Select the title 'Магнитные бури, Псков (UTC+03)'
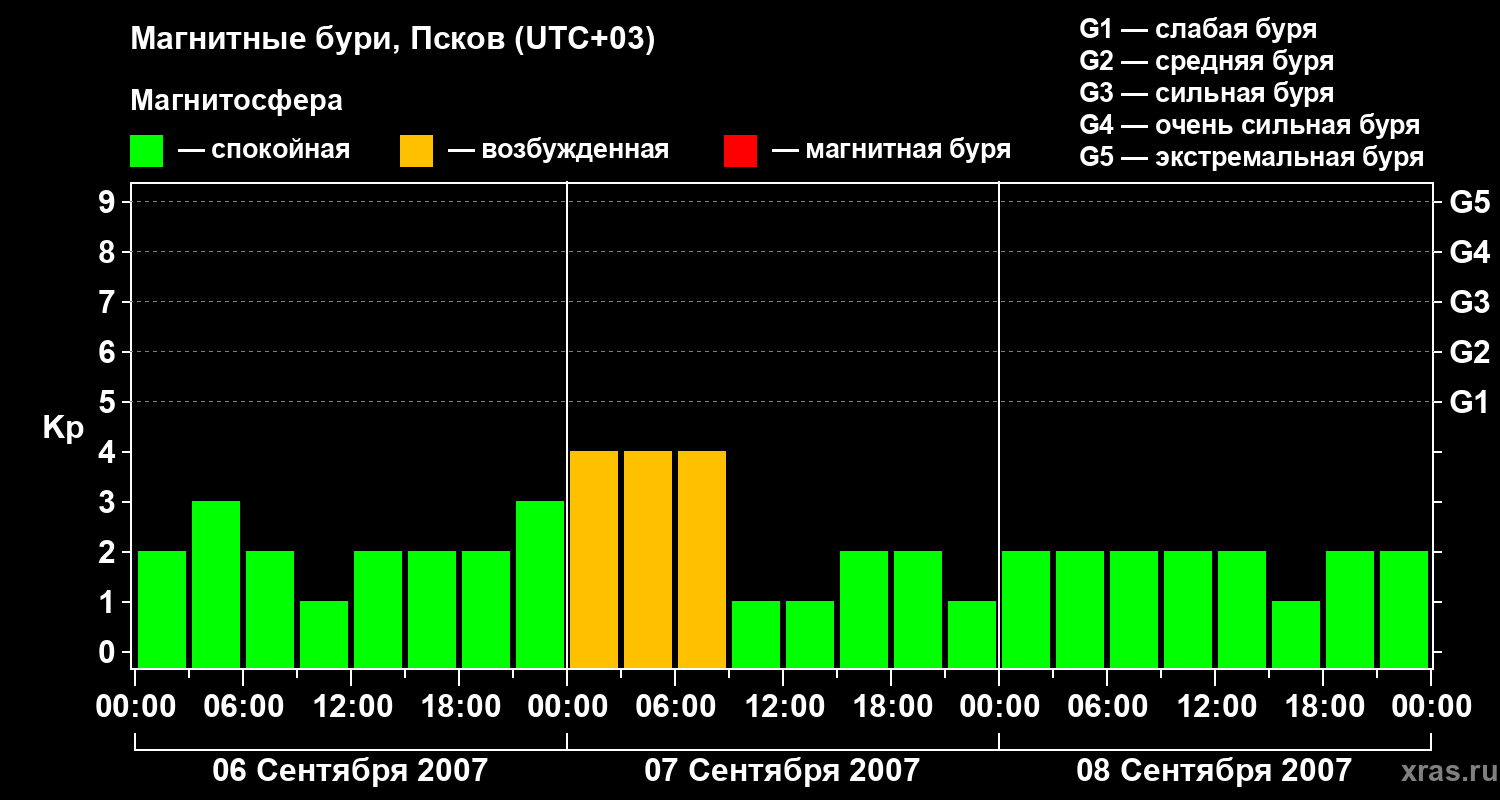 (393, 40)
